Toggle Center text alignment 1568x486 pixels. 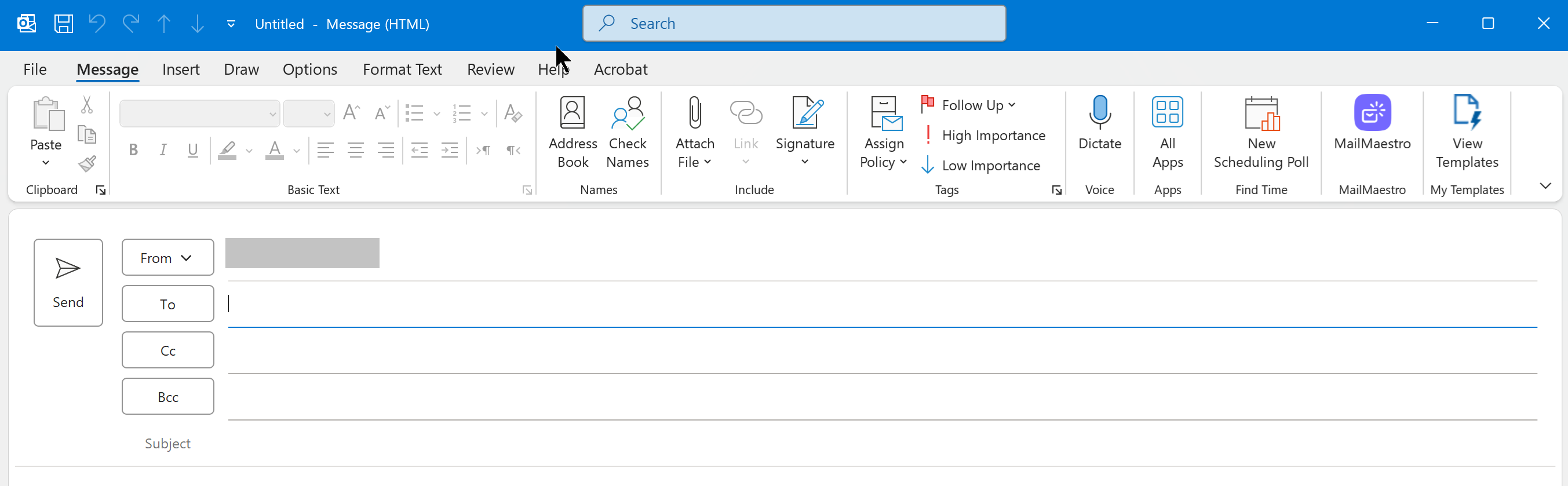click(355, 150)
